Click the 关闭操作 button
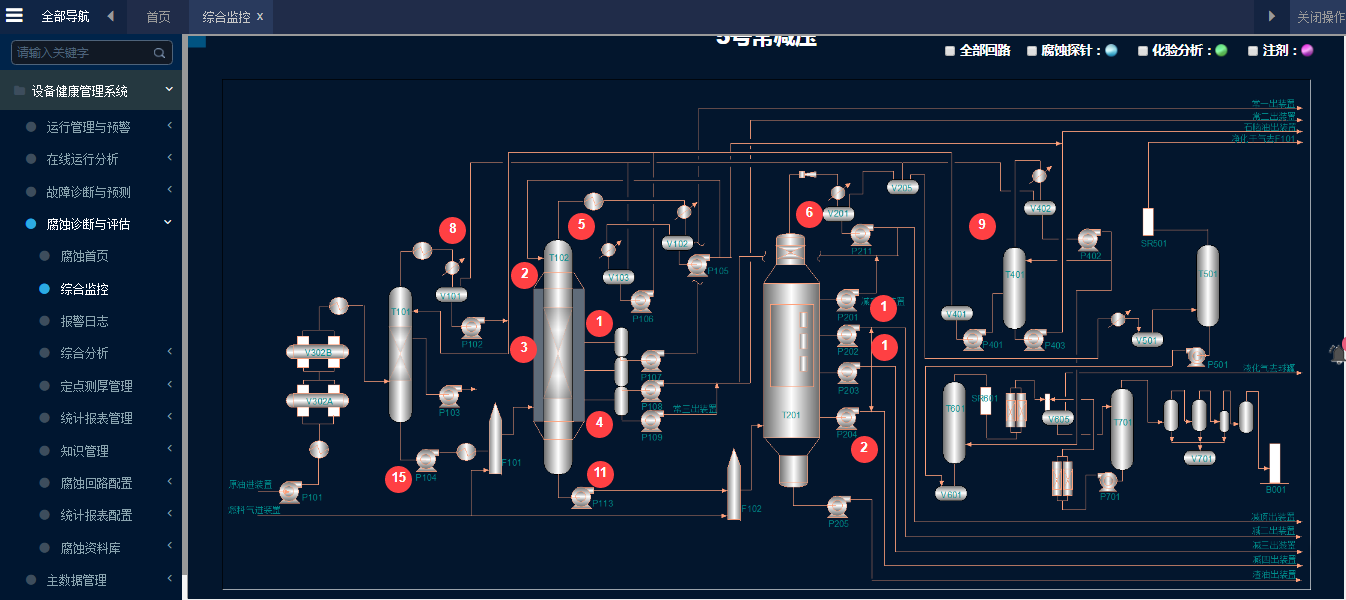This screenshot has width=1346, height=600. pyautogui.click(x=1320, y=17)
